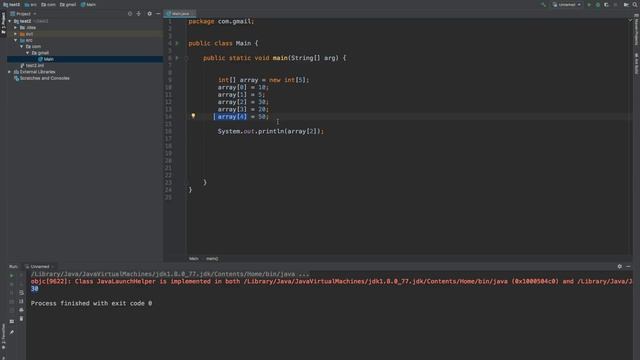Open the Project tool window vertical tab
The width and height of the screenshot is (640, 360).
(3, 24)
